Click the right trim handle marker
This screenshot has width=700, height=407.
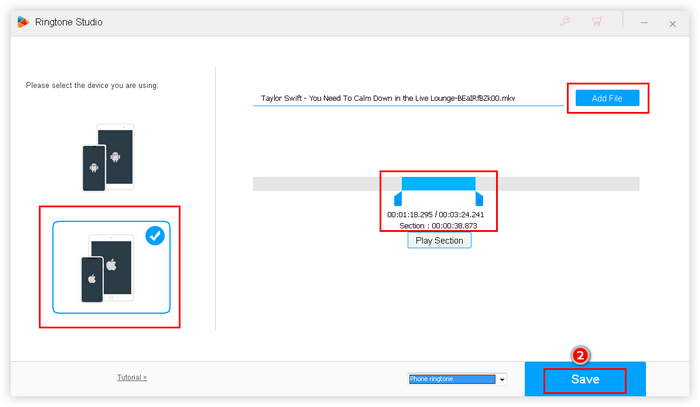pyautogui.click(x=479, y=199)
